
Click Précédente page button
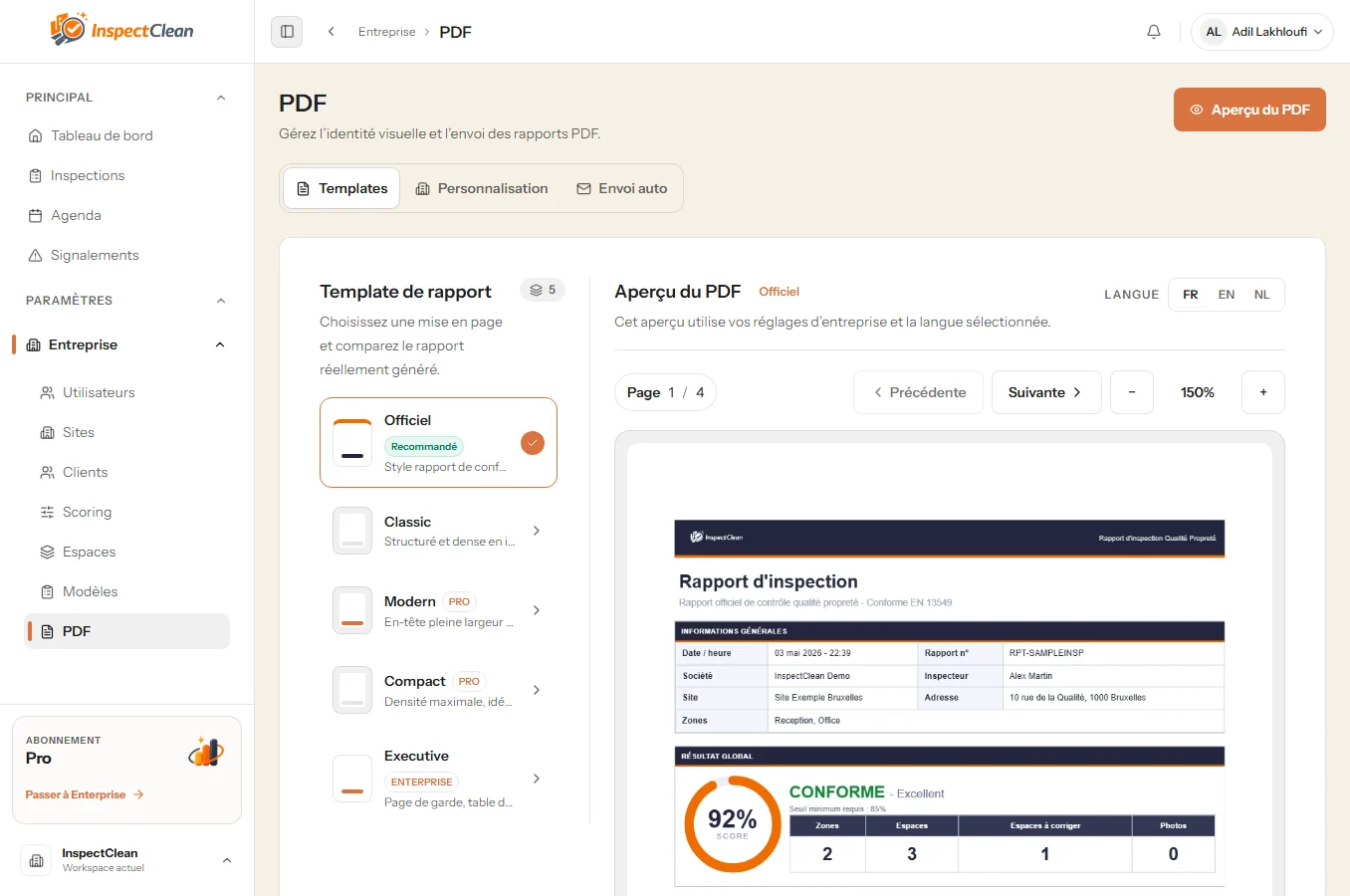pos(919,392)
